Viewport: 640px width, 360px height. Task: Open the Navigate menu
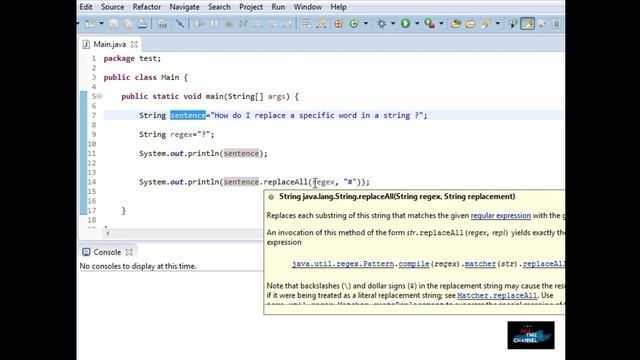point(184,7)
